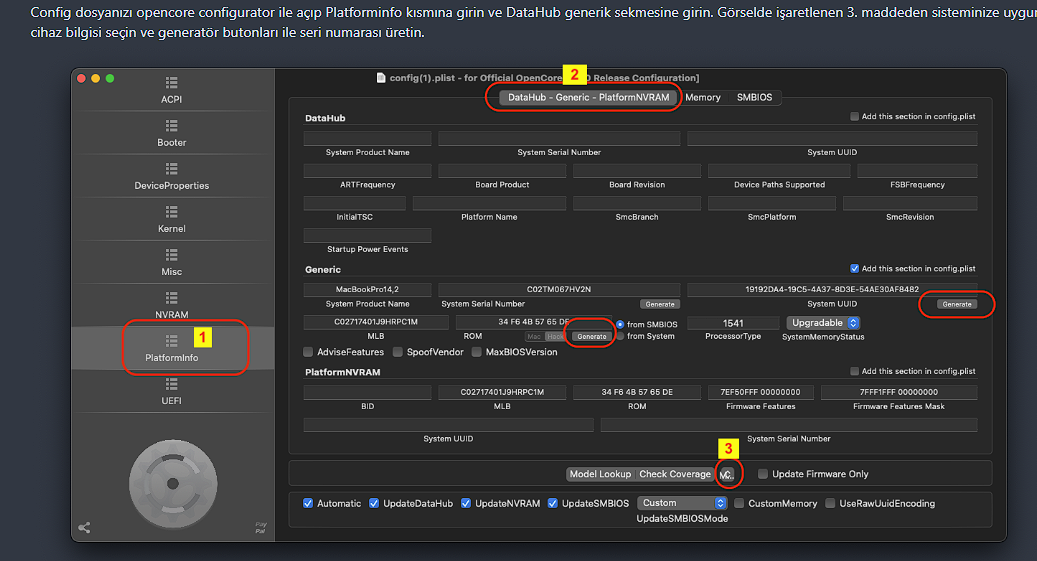Viewport: 1037px width, 561px height.
Task: Click DataHub ARTFrequency field
Action: click(x=368, y=171)
